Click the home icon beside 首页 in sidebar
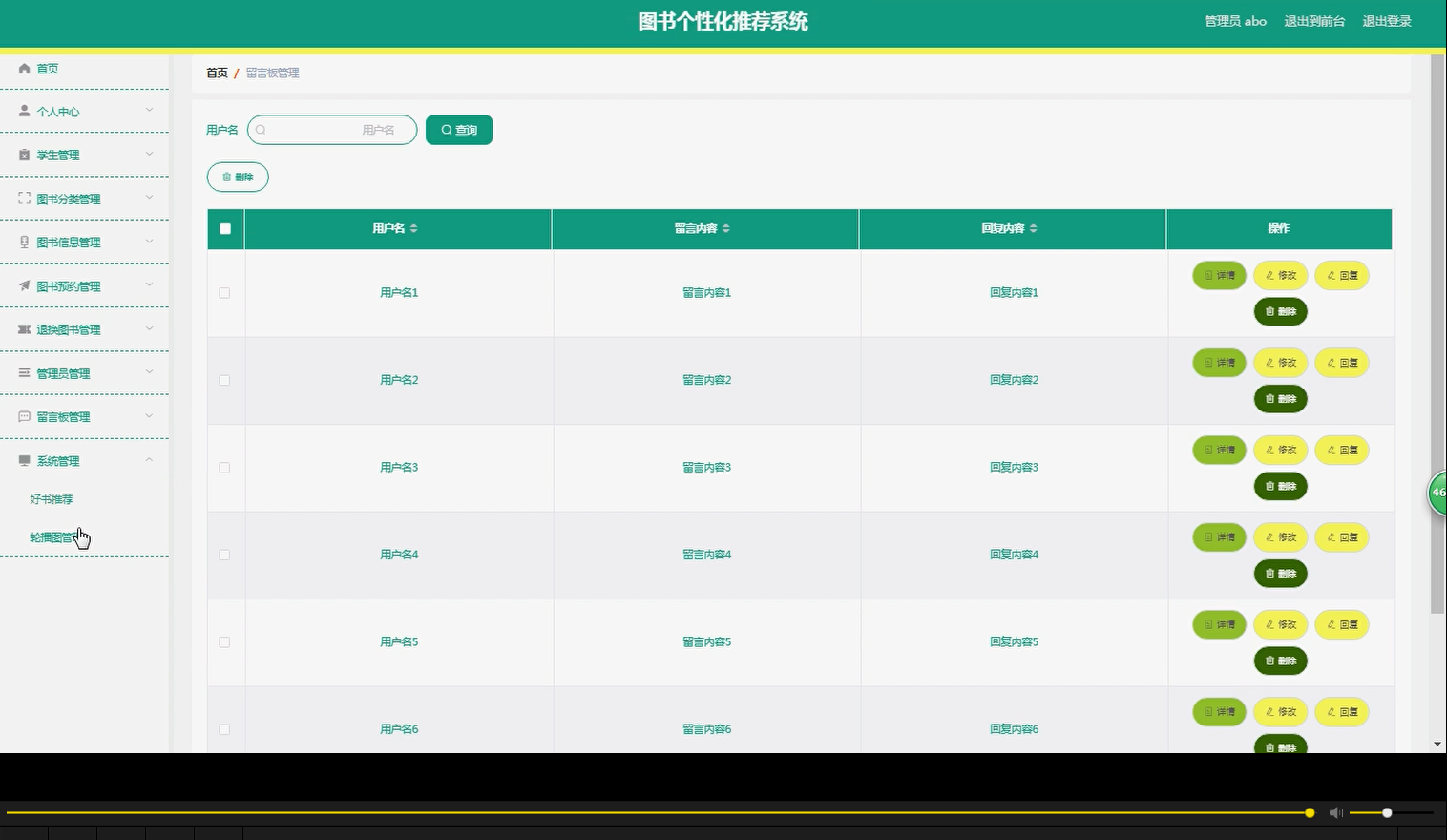The width and height of the screenshot is (1447, 840). pyautogui.click(x=25, y=69)
